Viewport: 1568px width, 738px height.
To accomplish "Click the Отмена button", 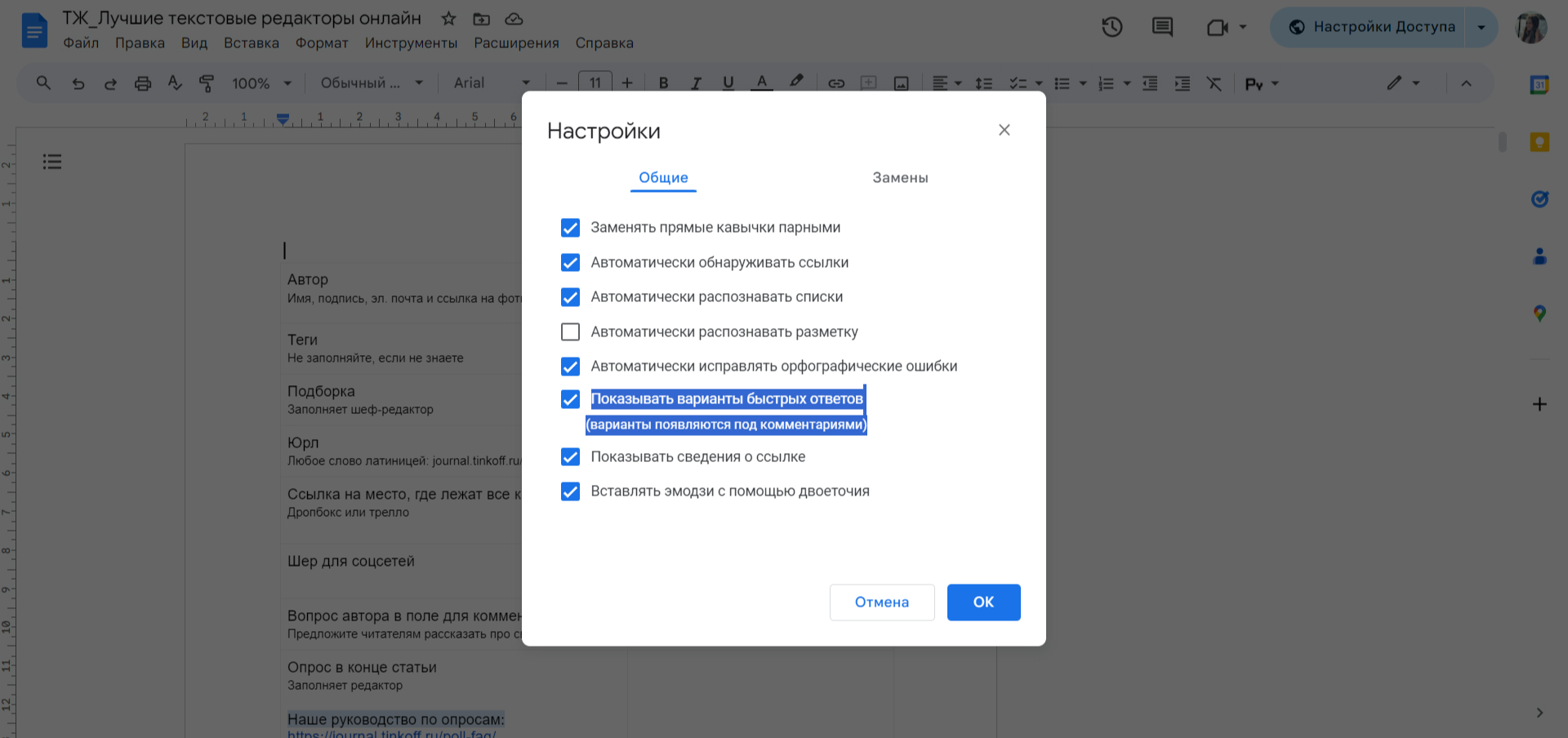I will [882, 602].
